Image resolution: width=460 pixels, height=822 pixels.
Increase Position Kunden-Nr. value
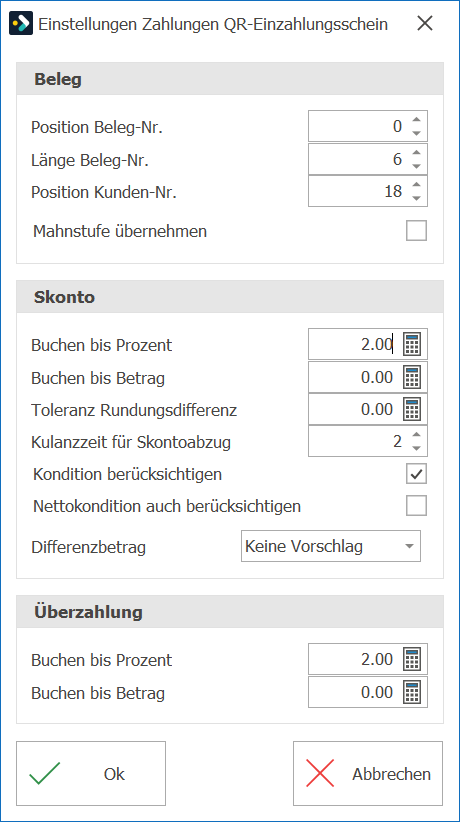click(x=416, y=185)
